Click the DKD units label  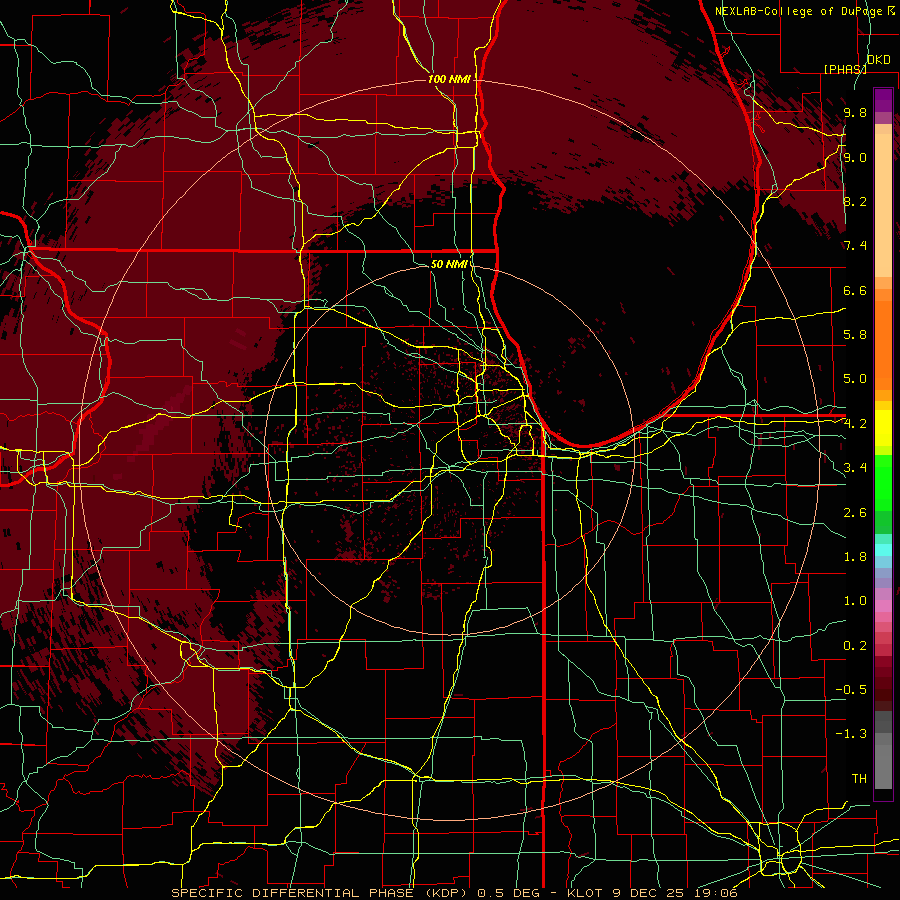[879, 60]
